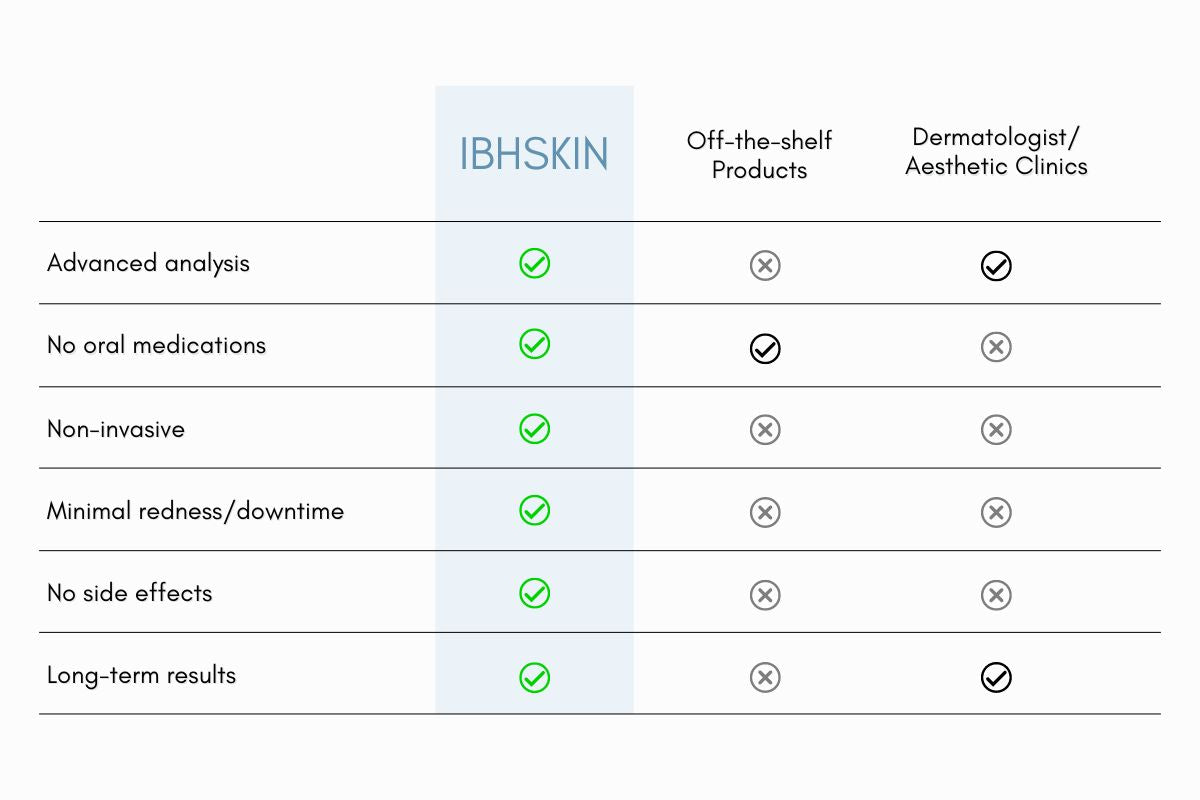The height and width of the screenshot is (800, 1200).
Task: Click Dermatologist gray X for No oral medications
Action: coord(996,347)
